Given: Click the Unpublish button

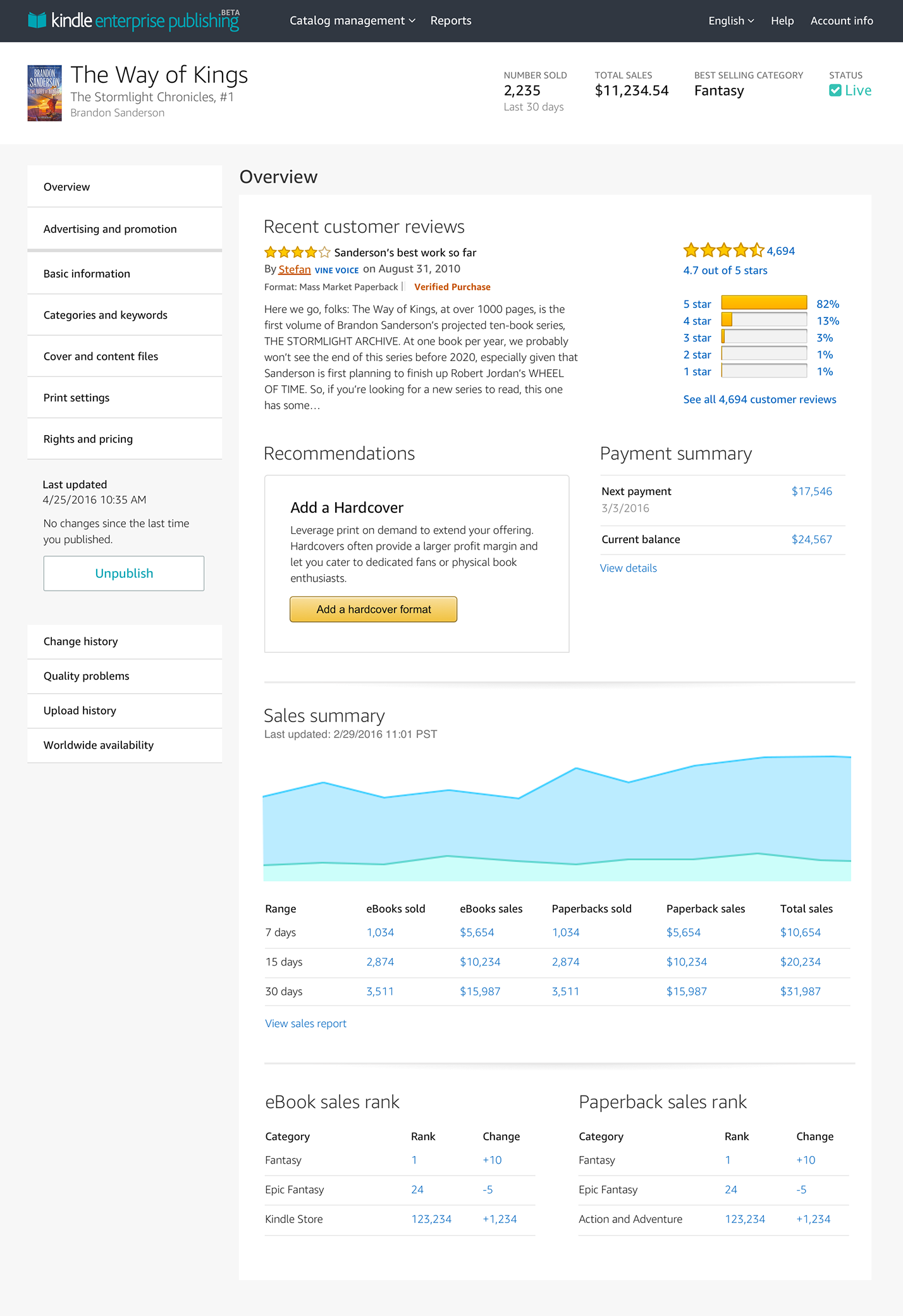Looking at the screenshot, I should tap(124, 573).
